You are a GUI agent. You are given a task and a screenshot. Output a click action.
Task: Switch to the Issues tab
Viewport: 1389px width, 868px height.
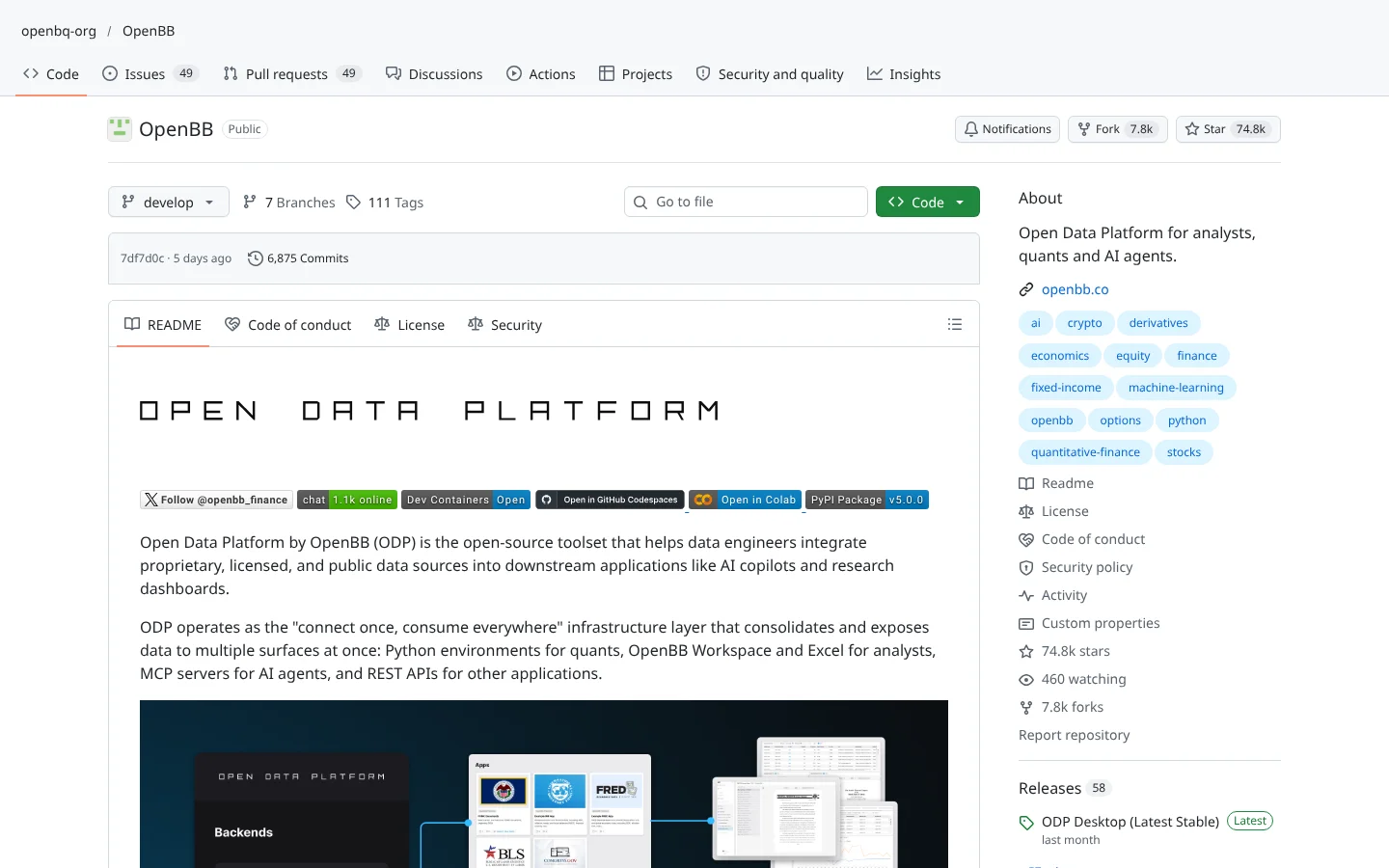[150, 74]
